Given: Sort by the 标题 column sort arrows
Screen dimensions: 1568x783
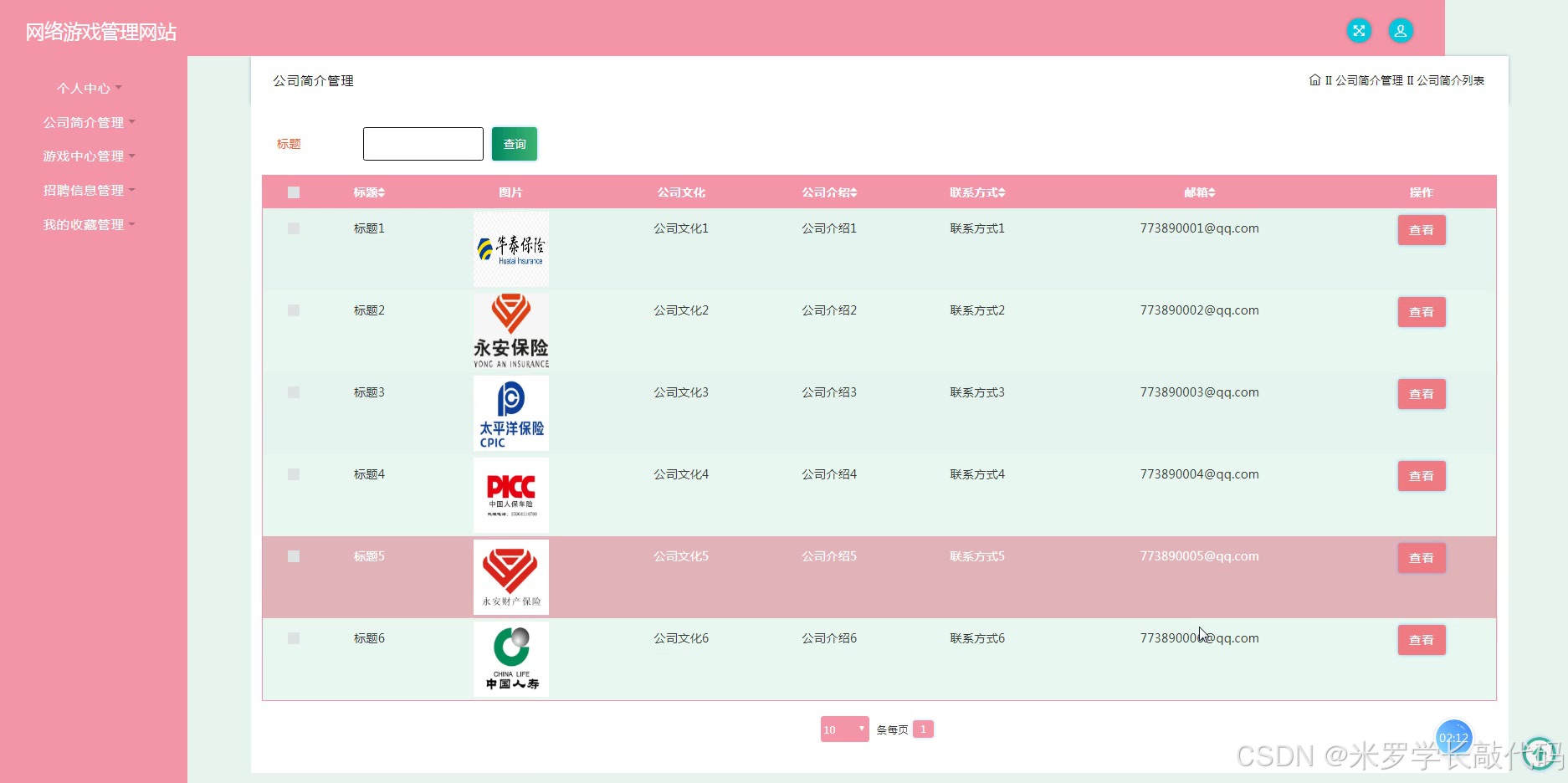Looking at the screenshot, I should 382,192.
